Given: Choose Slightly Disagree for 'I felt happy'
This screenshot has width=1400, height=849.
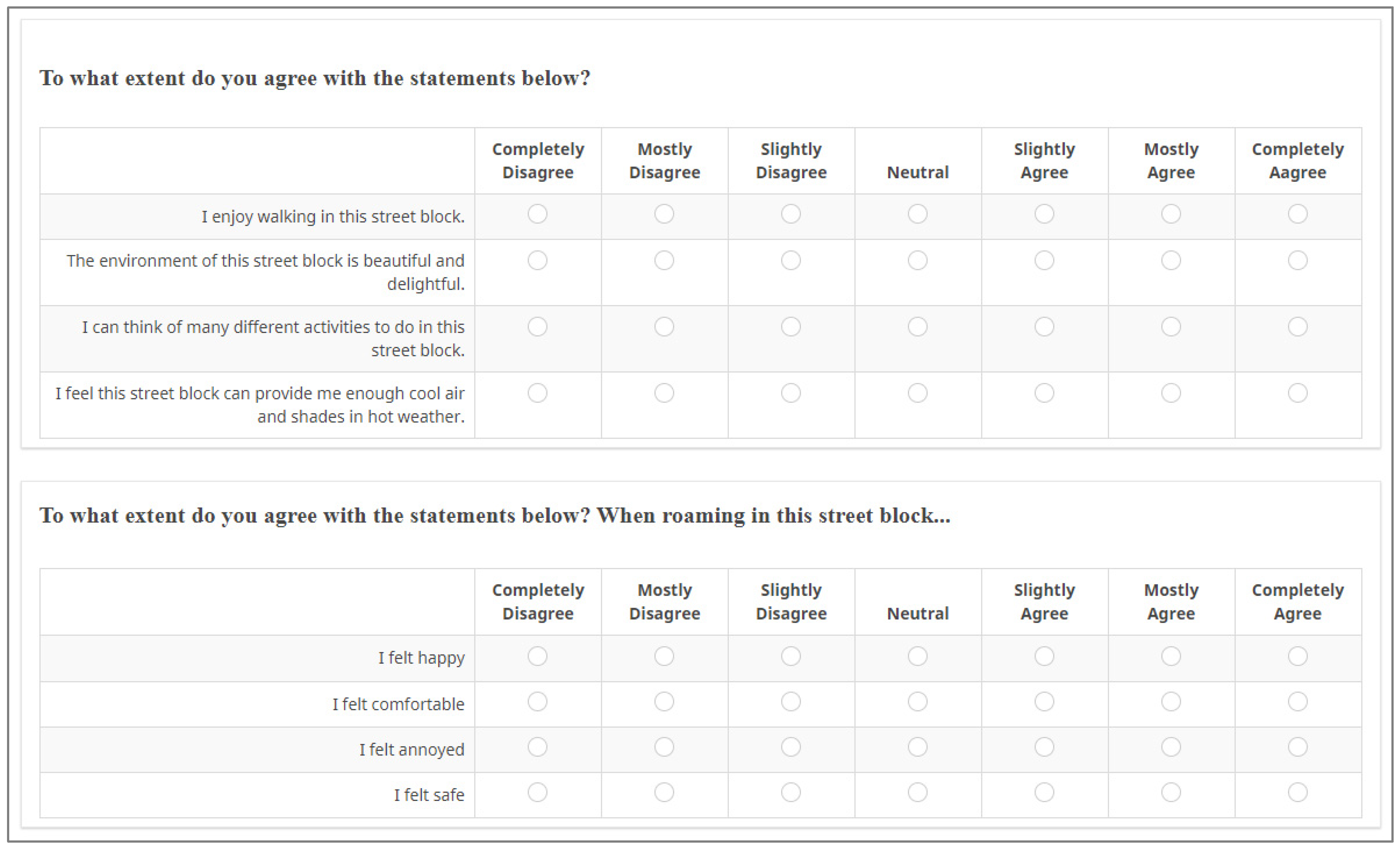Looking at the screenshot, I should [x=790, y=656].
